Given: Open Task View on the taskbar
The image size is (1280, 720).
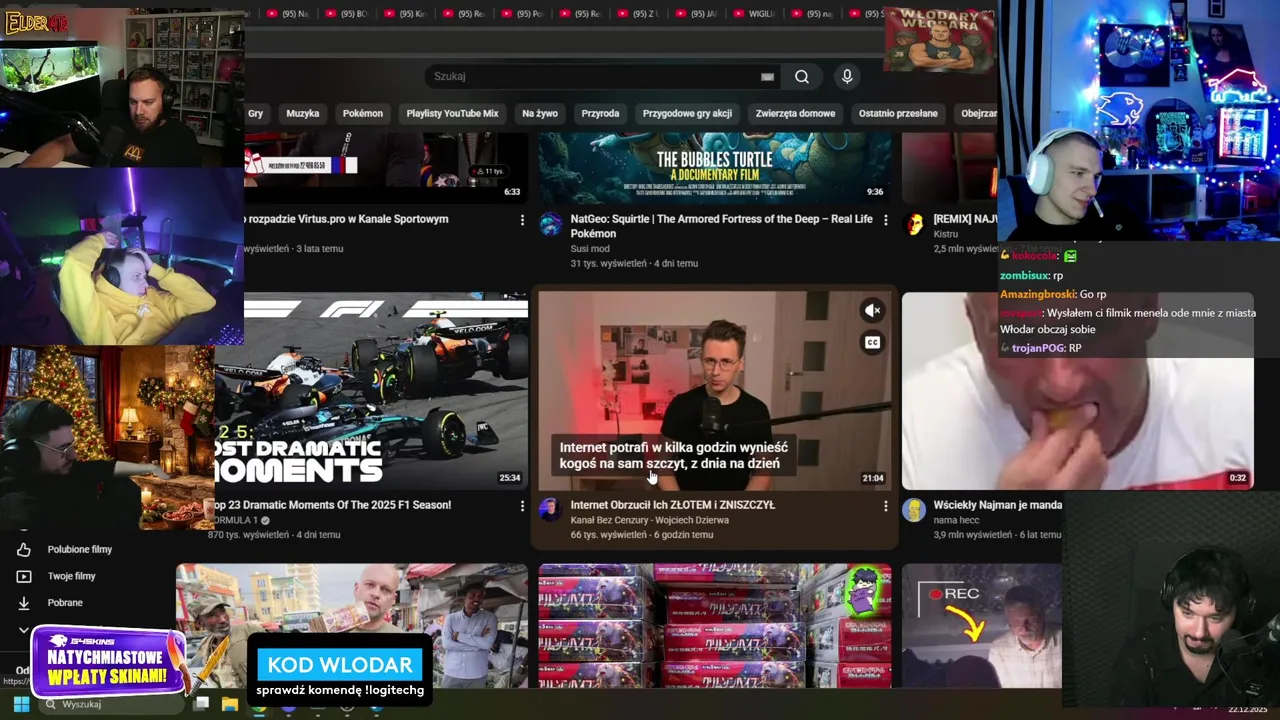Looking at the screenshot, I should pyautogui.click(x=202, y=704).
